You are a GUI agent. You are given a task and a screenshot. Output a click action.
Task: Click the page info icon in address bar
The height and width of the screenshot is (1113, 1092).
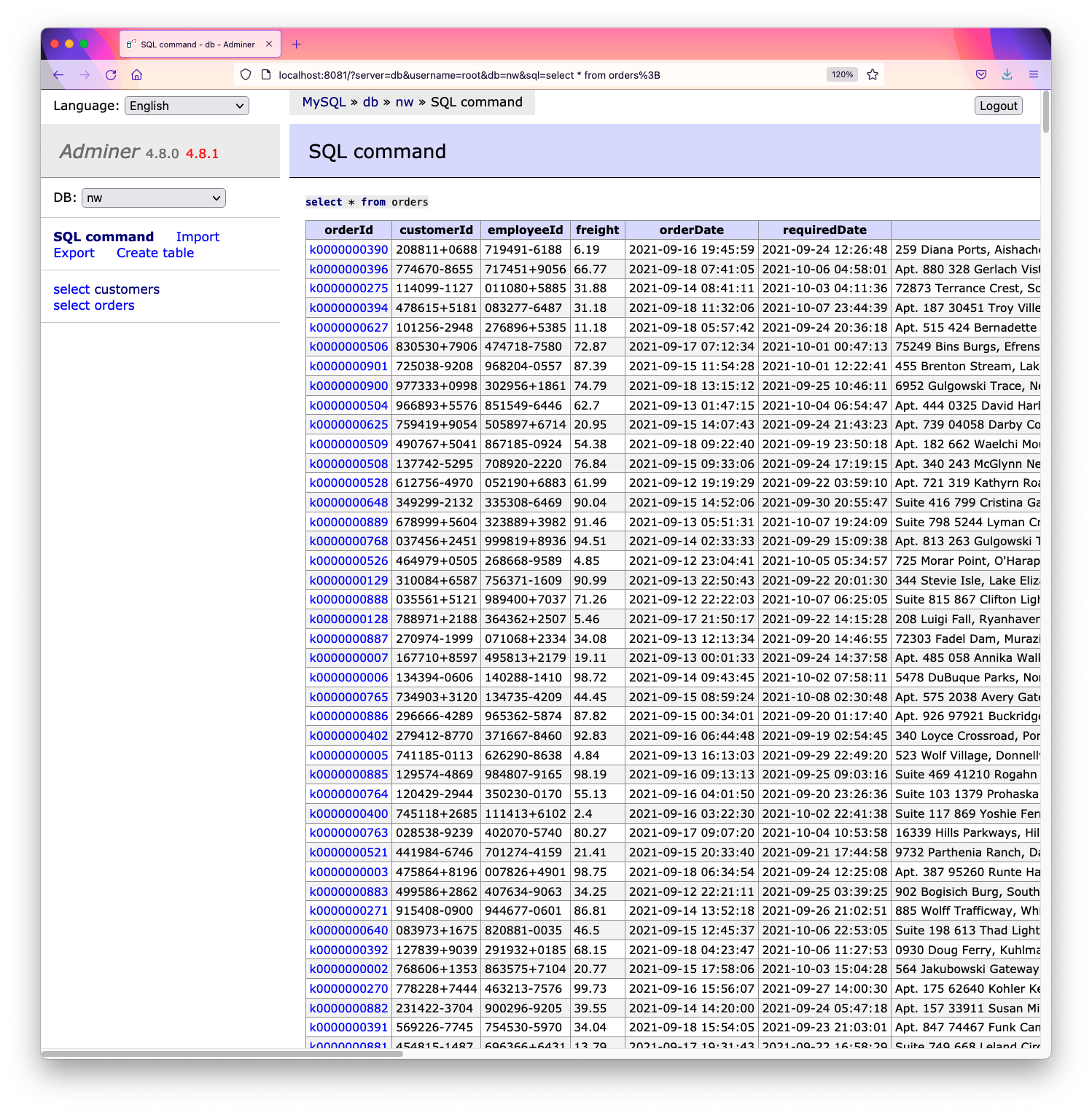265,74
